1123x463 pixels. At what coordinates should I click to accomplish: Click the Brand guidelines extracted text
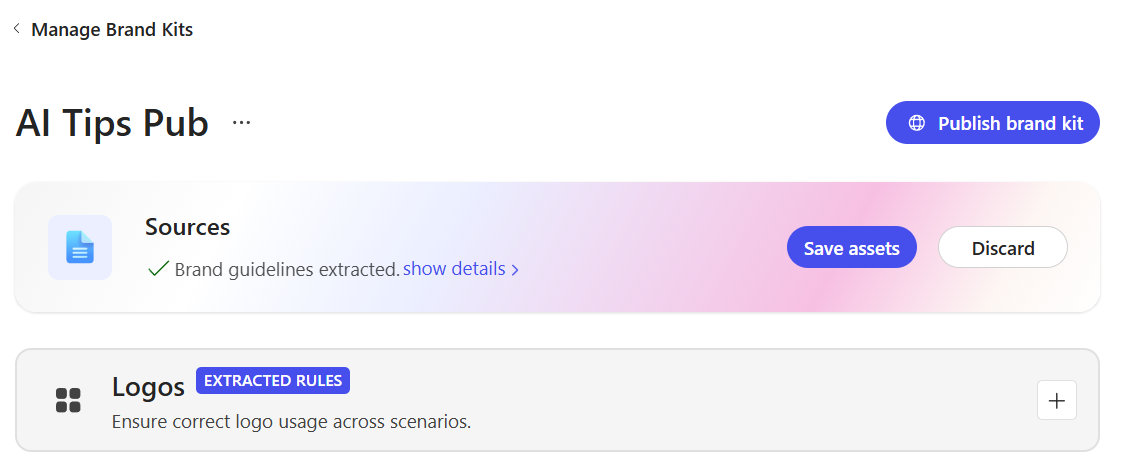pos(287,269)
